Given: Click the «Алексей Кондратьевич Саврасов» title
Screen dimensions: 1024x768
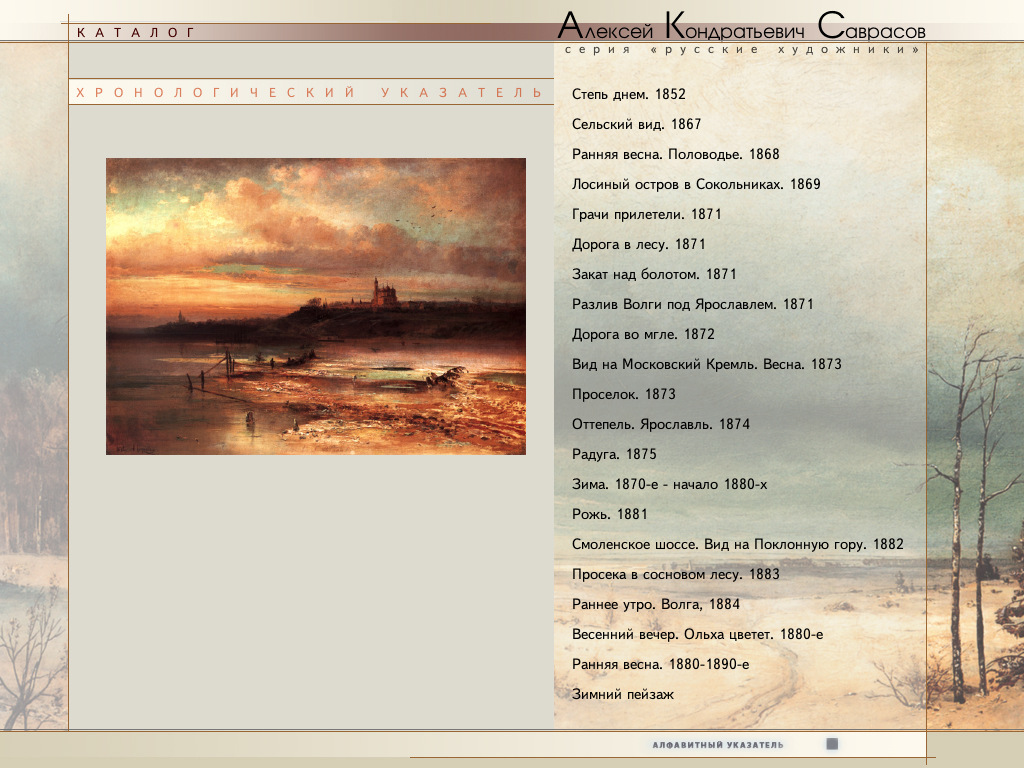Looking at the screenshot, I should 741,26.
